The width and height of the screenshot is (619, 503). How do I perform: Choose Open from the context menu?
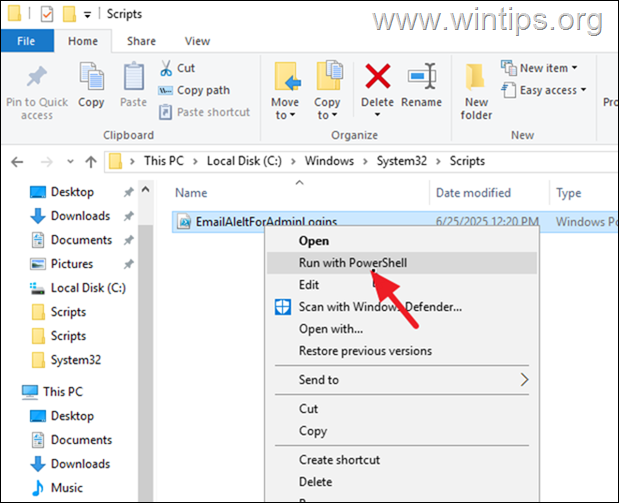(401, 241)
